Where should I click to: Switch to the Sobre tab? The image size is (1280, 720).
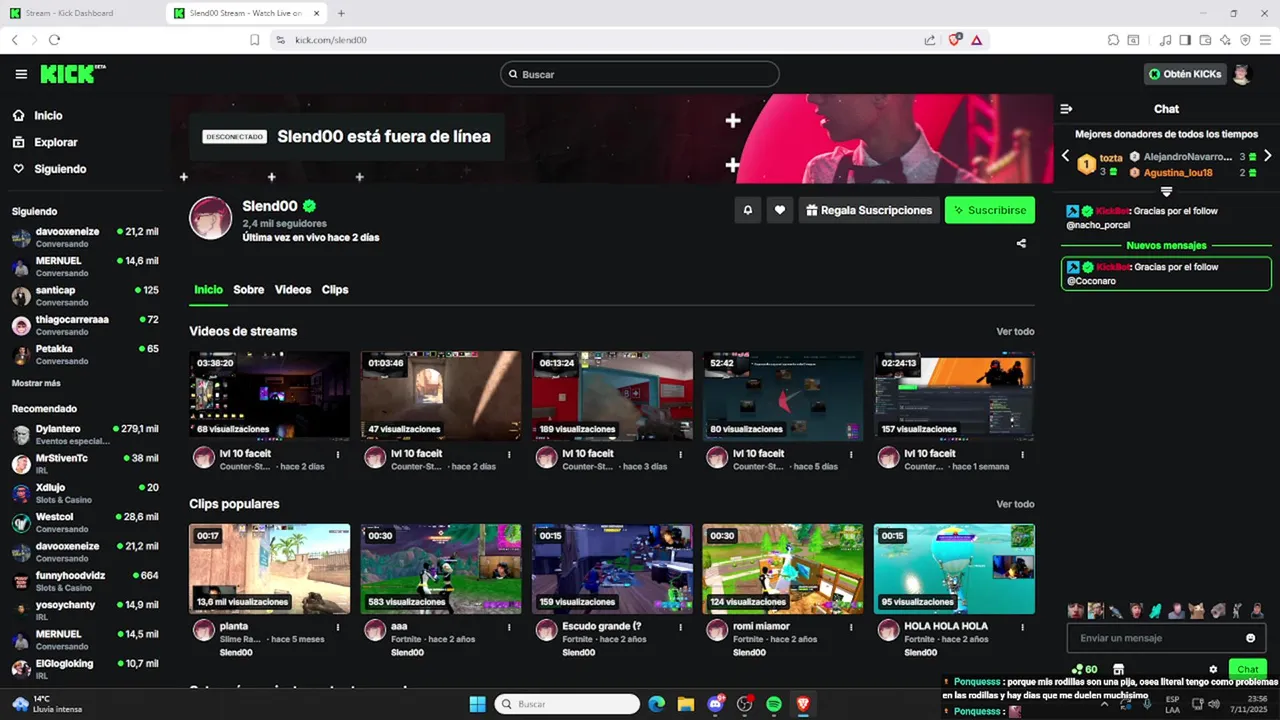249,290
